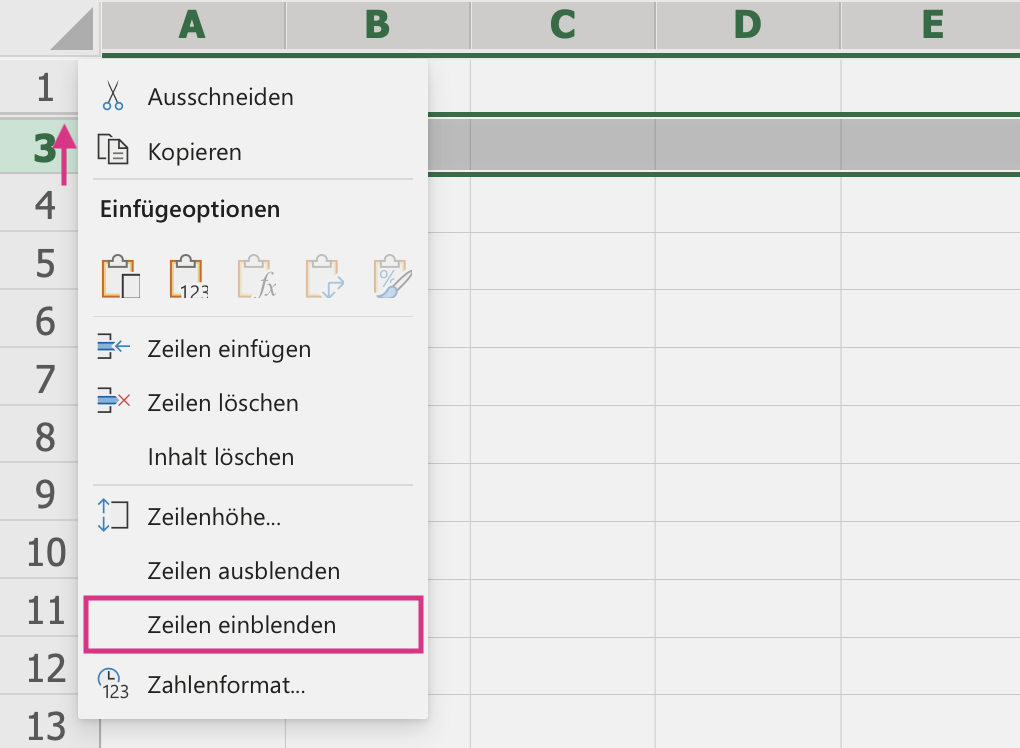Viewport: 1020px width, 748px height.
Task: Select Inhalt löschen menu entry
Action: click(x=220, y=457)
